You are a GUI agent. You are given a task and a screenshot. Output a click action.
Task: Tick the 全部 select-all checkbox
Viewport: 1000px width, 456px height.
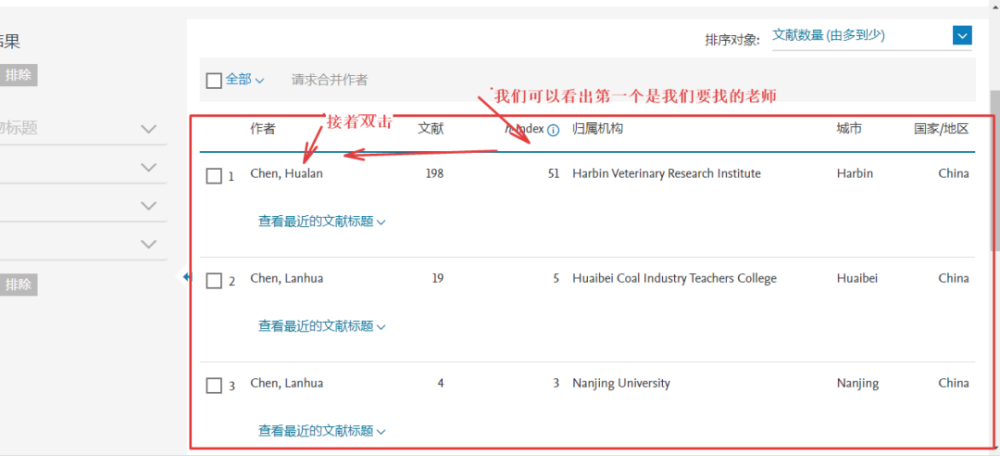[x=214, y=80]
